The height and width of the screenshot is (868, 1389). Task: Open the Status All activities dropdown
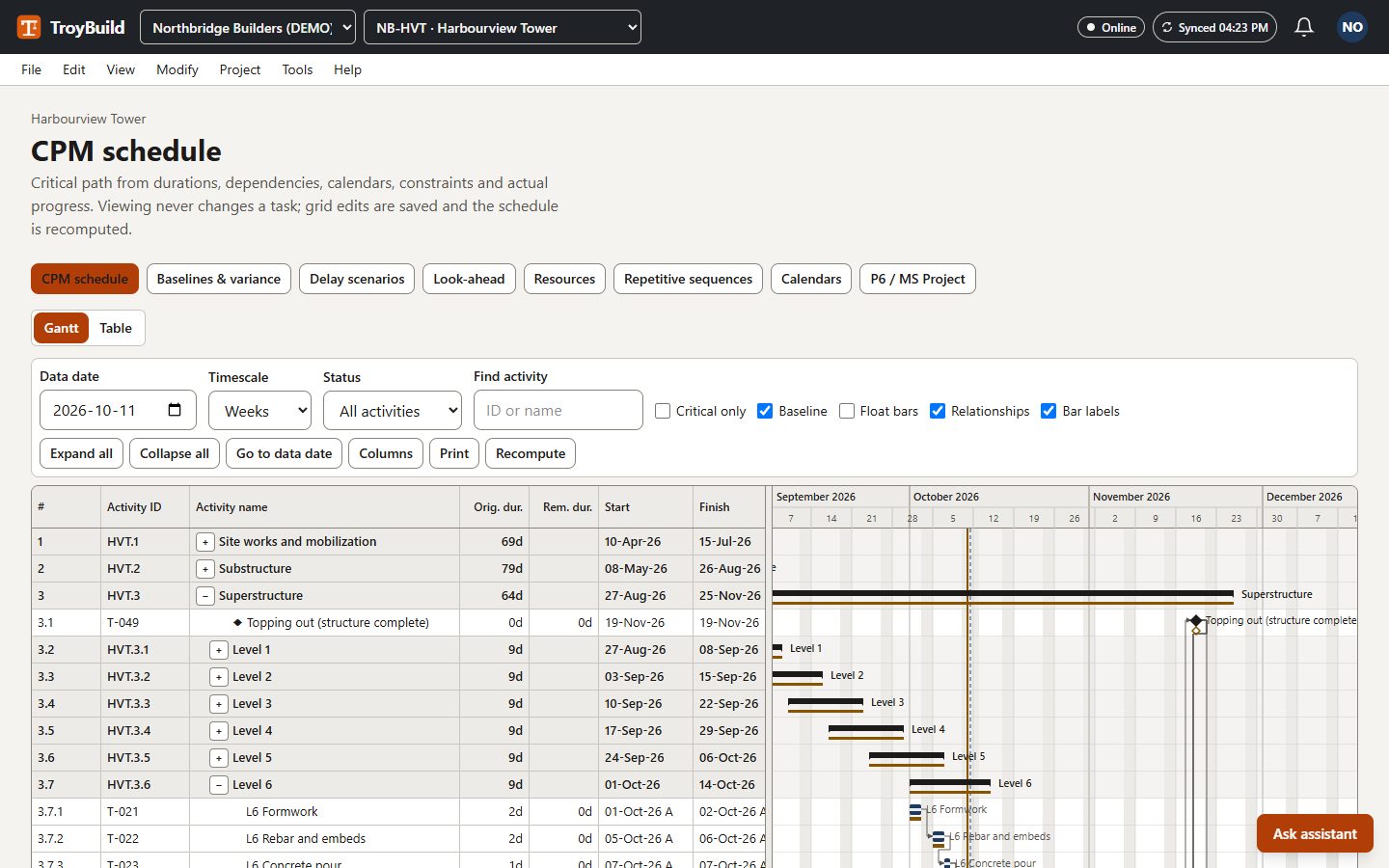[x=393, y=410]
